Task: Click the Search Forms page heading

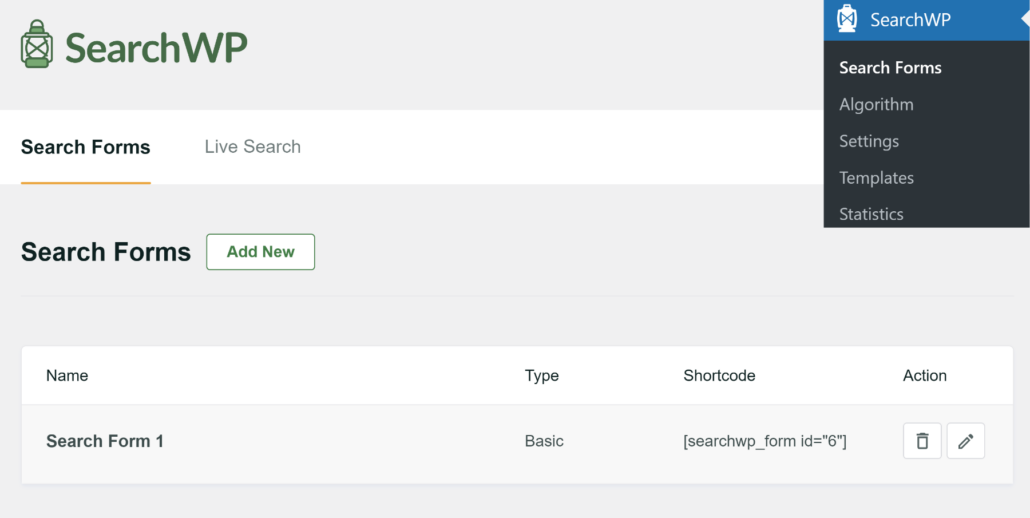Action: click(106, 252)
